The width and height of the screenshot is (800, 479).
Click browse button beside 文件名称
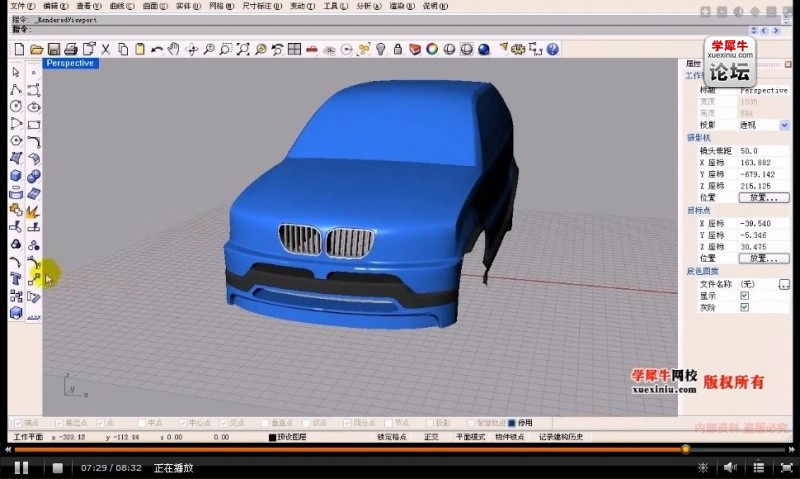[x=784, y=285]
